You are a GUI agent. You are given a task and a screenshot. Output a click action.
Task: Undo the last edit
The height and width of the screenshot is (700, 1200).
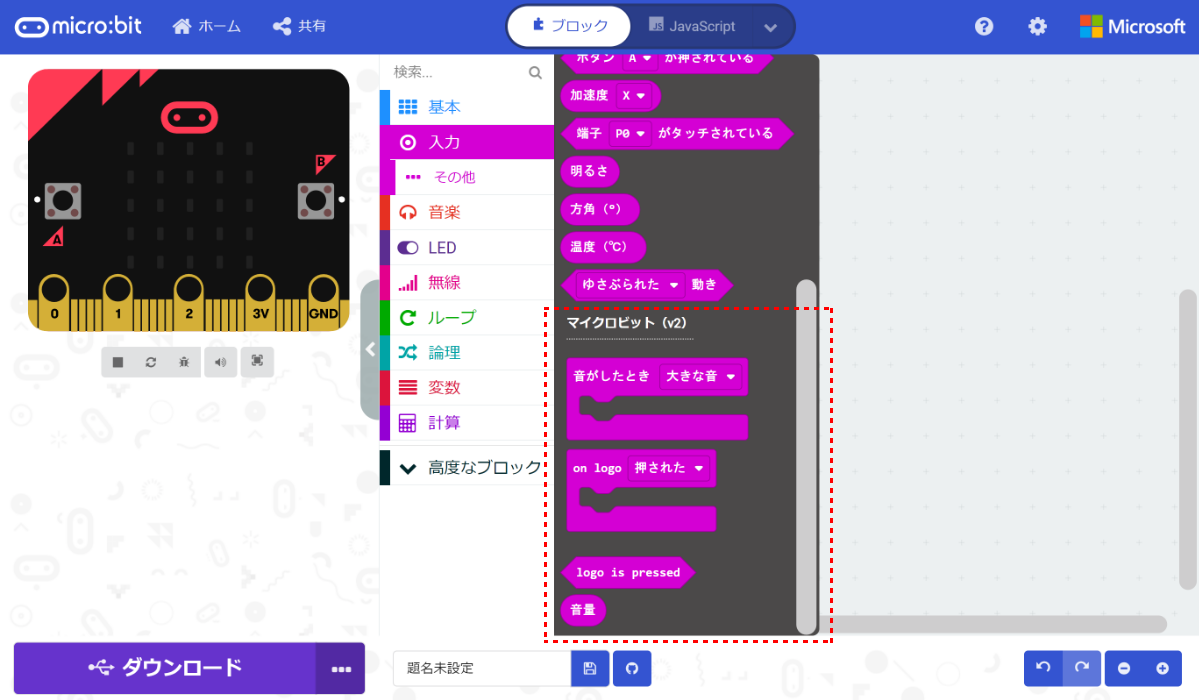[1041, 668]
